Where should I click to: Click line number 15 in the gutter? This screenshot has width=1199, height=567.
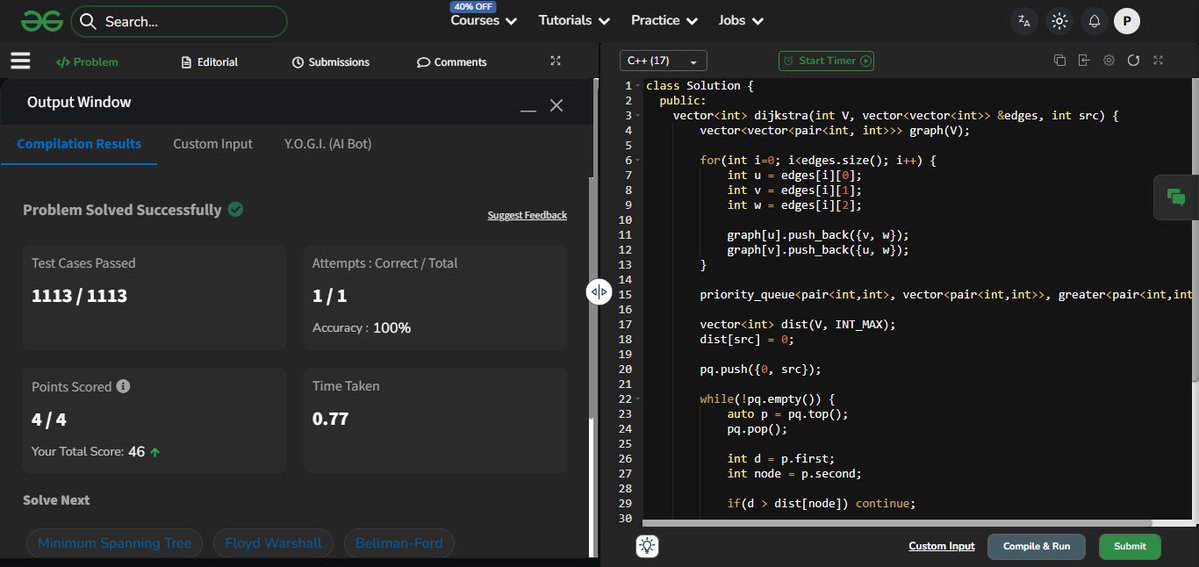click(627, 295)
